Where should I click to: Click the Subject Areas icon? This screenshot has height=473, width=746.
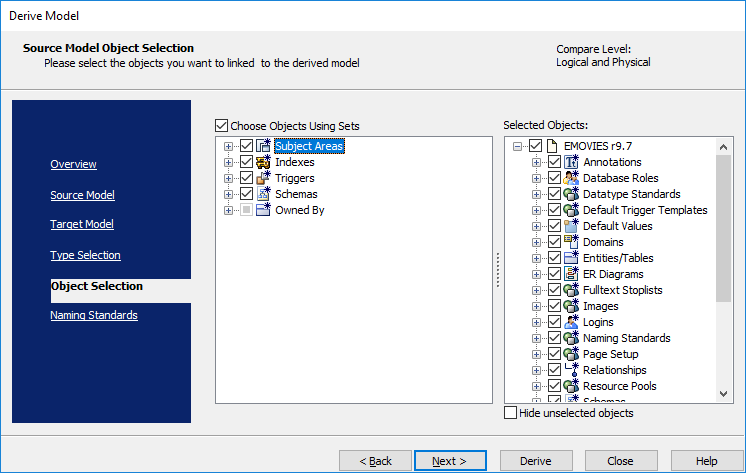click(263, 146)
